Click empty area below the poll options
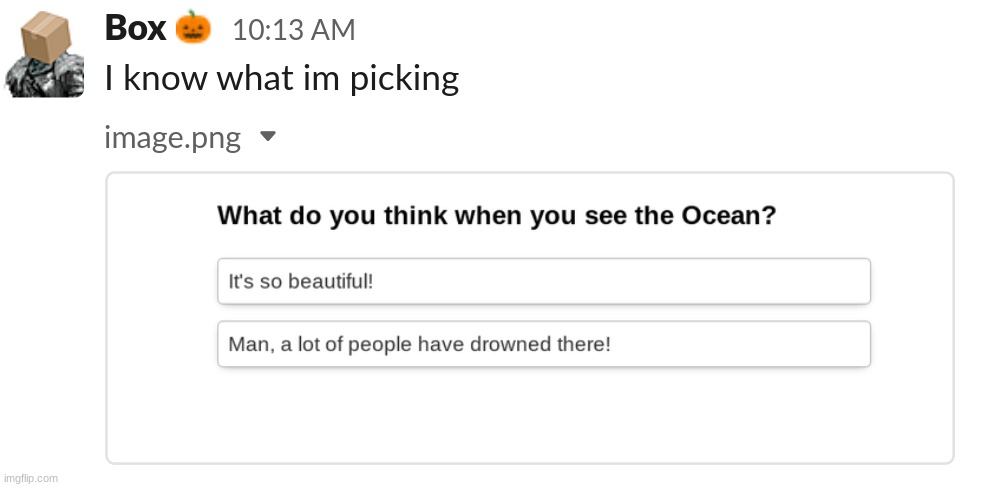The width and height of the screenshot is (988, 487). click(x=530, y=415)
